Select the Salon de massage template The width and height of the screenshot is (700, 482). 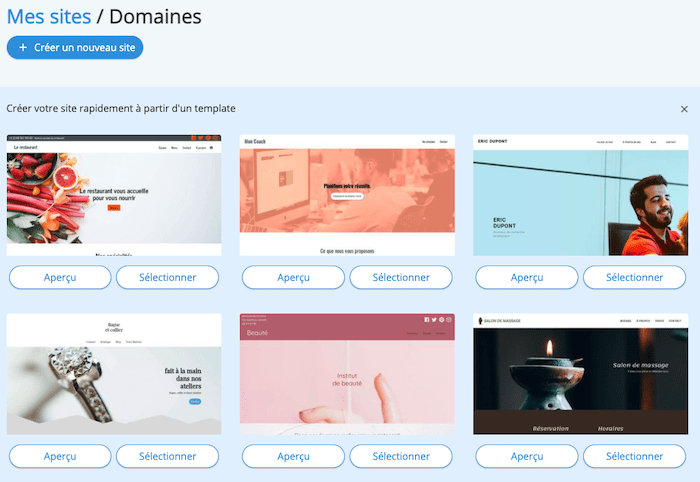coord(634,456)
